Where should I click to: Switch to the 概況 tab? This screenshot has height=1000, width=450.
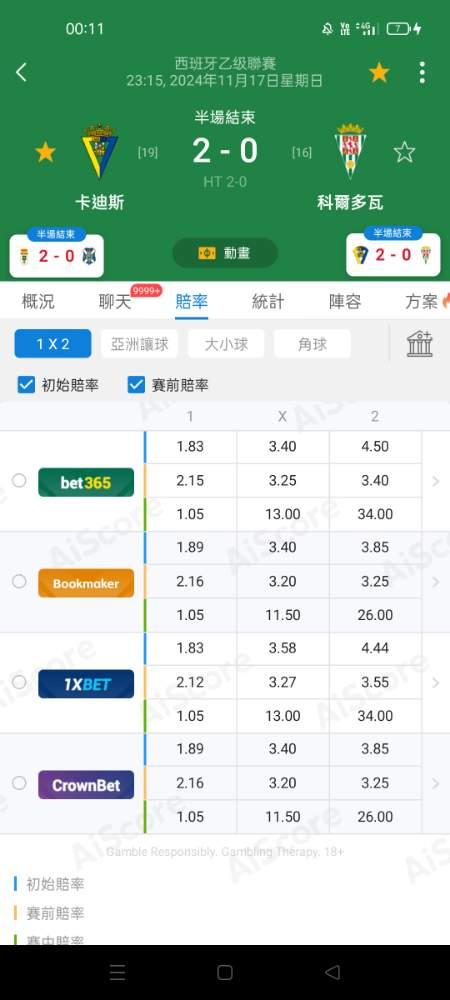tap(38, 302)
